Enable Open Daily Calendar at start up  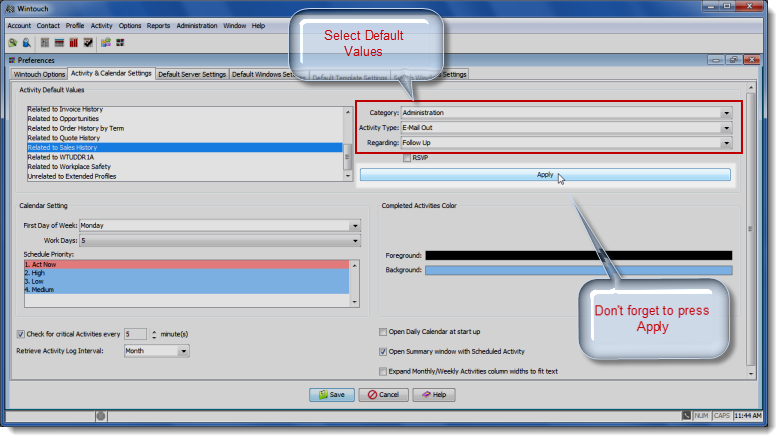pos(383,332)
